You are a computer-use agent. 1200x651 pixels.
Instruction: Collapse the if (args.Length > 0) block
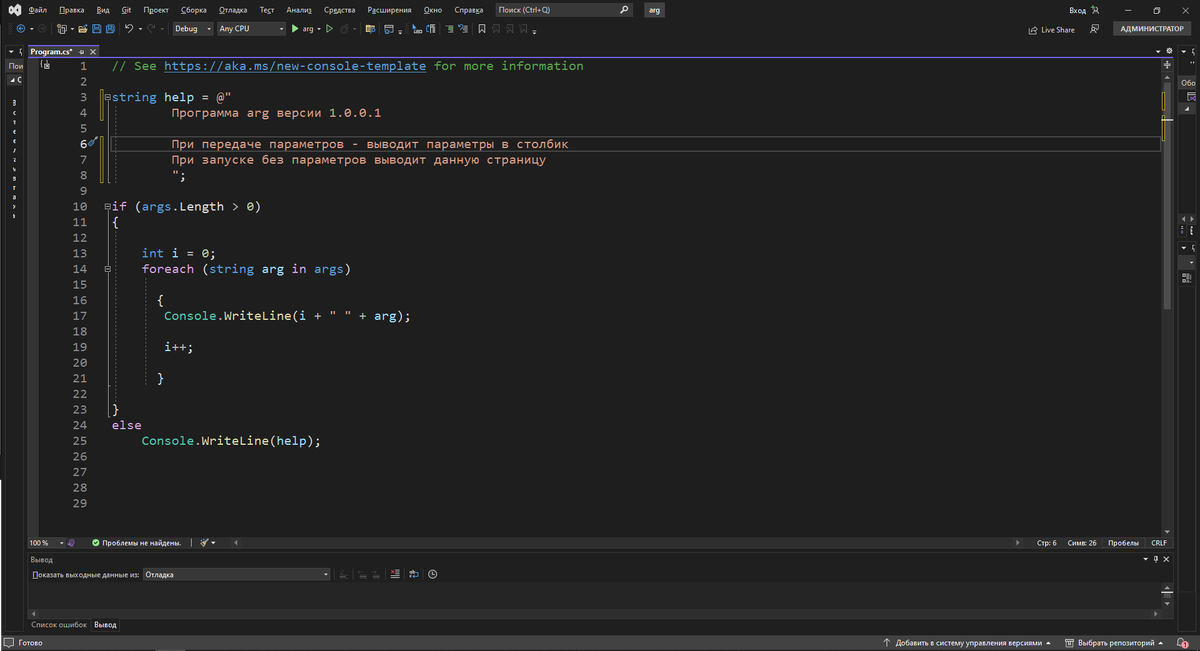[x=107, y=207]
